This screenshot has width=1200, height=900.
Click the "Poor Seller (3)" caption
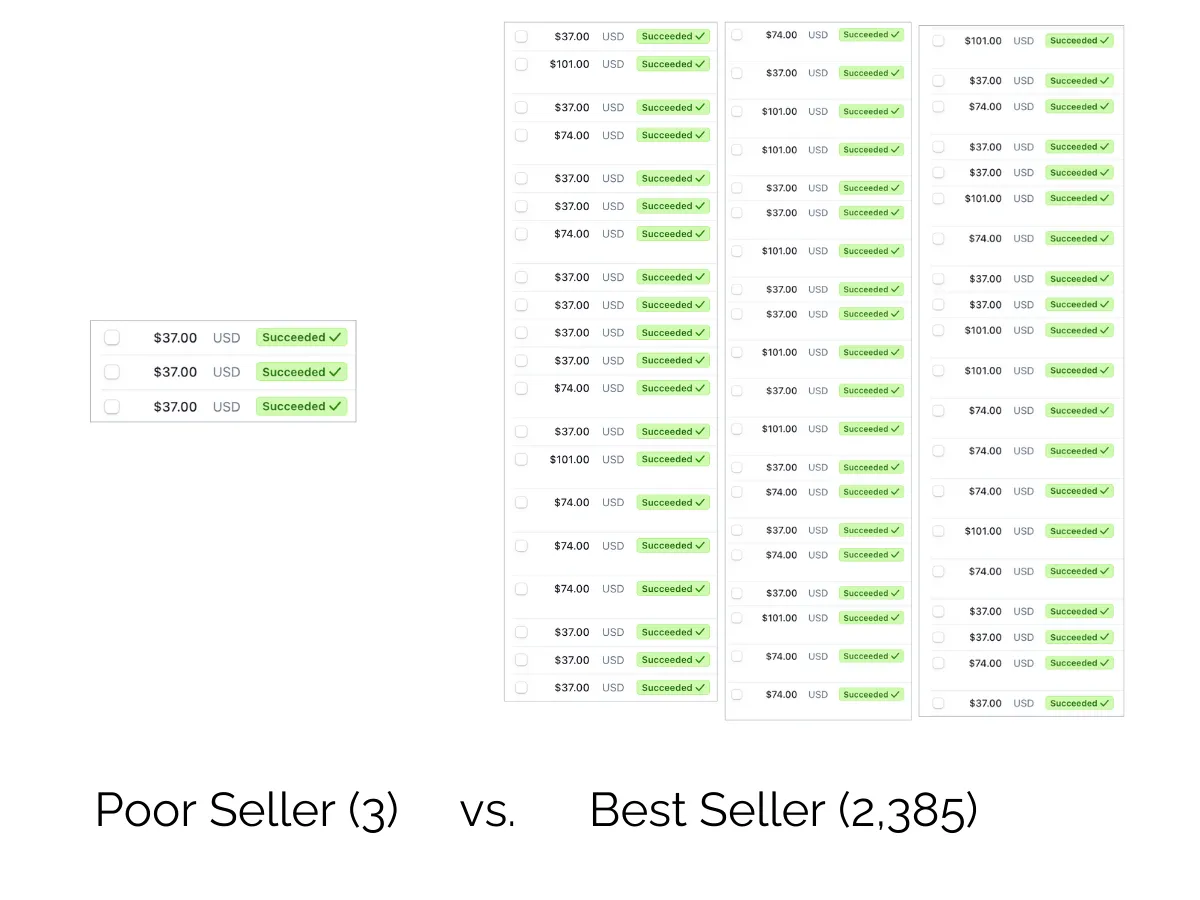tap(247, 810)
